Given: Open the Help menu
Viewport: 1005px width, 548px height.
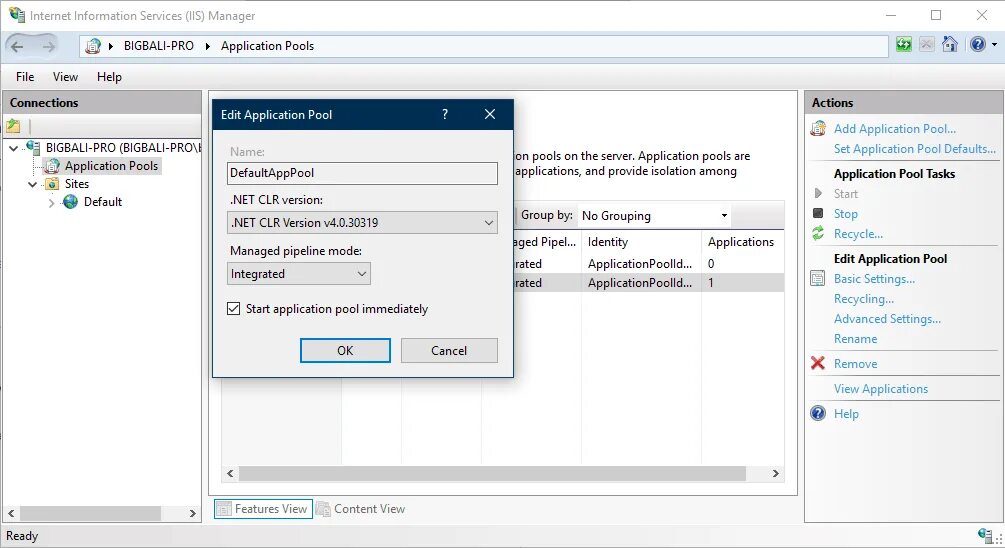Looking at the screenshot, I should point(109,77).
